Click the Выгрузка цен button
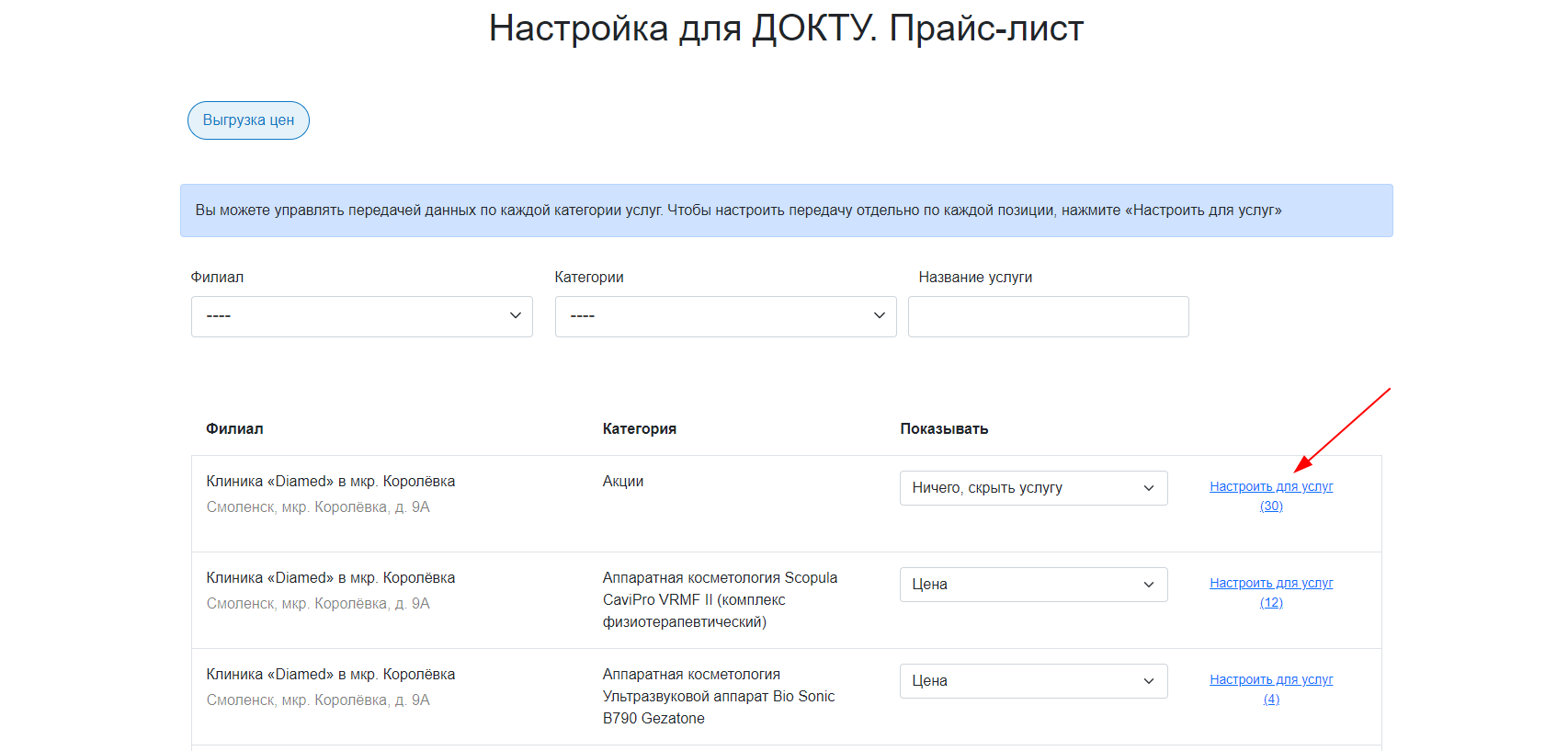This screenshot has width=1568, height=751. tap(248, 120)
